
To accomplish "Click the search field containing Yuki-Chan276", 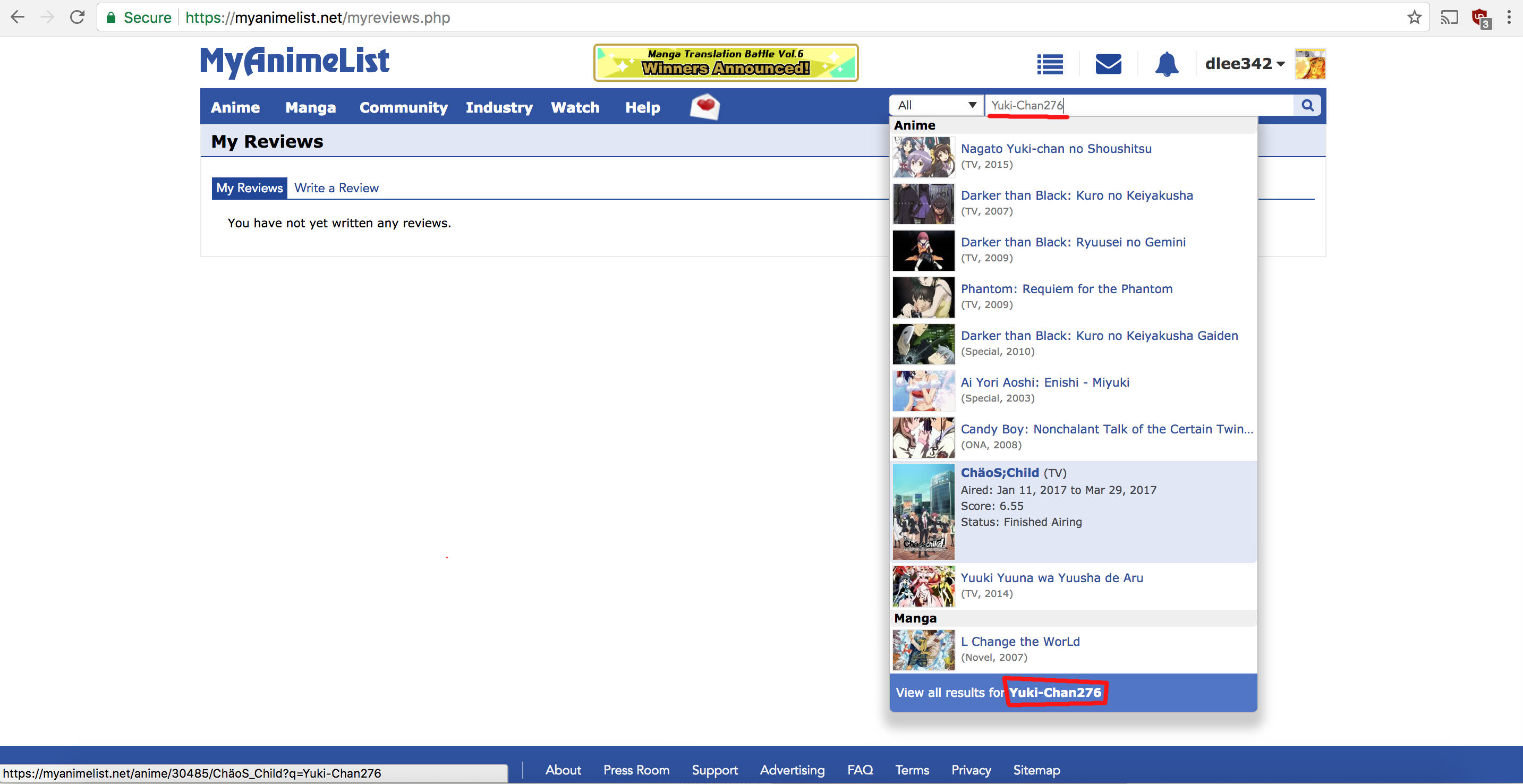I will coord(1139,105).
